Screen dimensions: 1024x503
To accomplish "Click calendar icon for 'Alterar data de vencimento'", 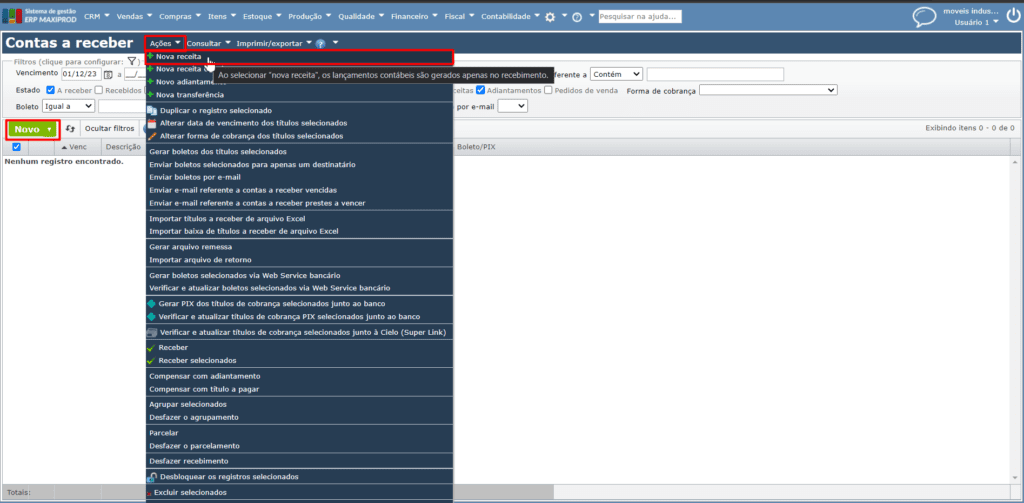I will click(x=152, y=123).
